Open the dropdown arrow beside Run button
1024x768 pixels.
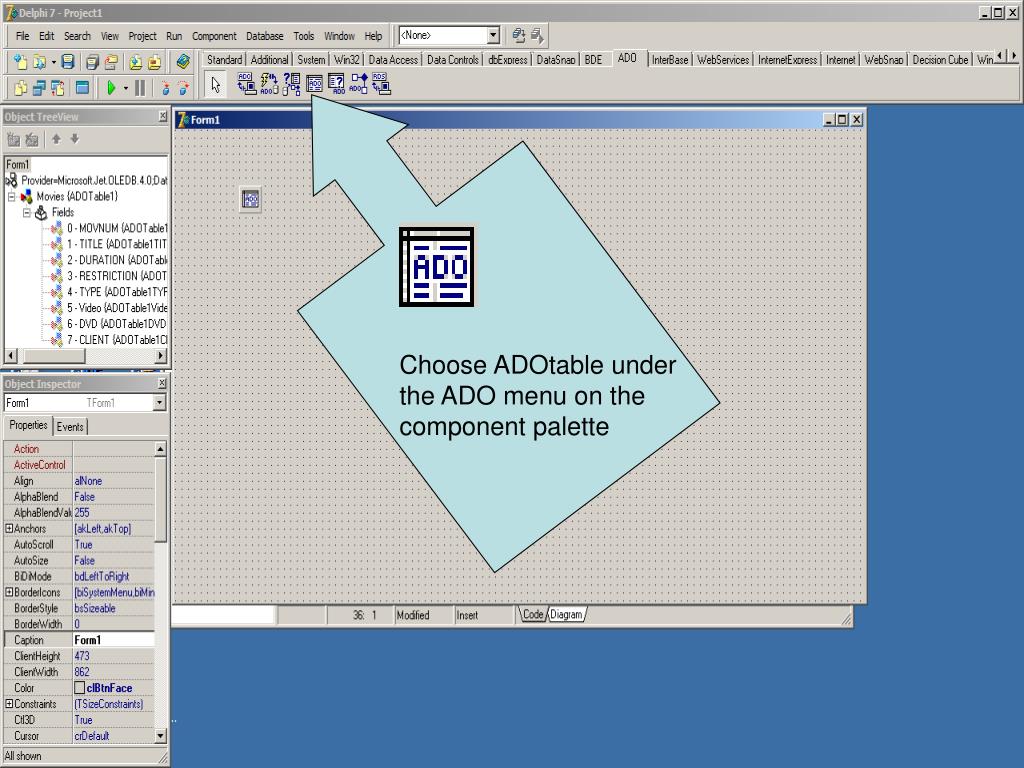125,88
